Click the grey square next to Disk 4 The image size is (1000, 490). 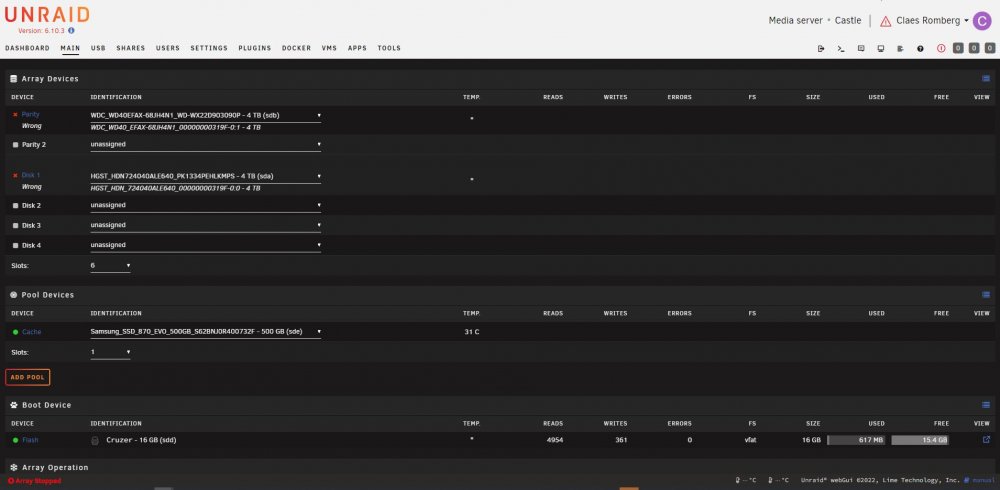coord(15,246)
